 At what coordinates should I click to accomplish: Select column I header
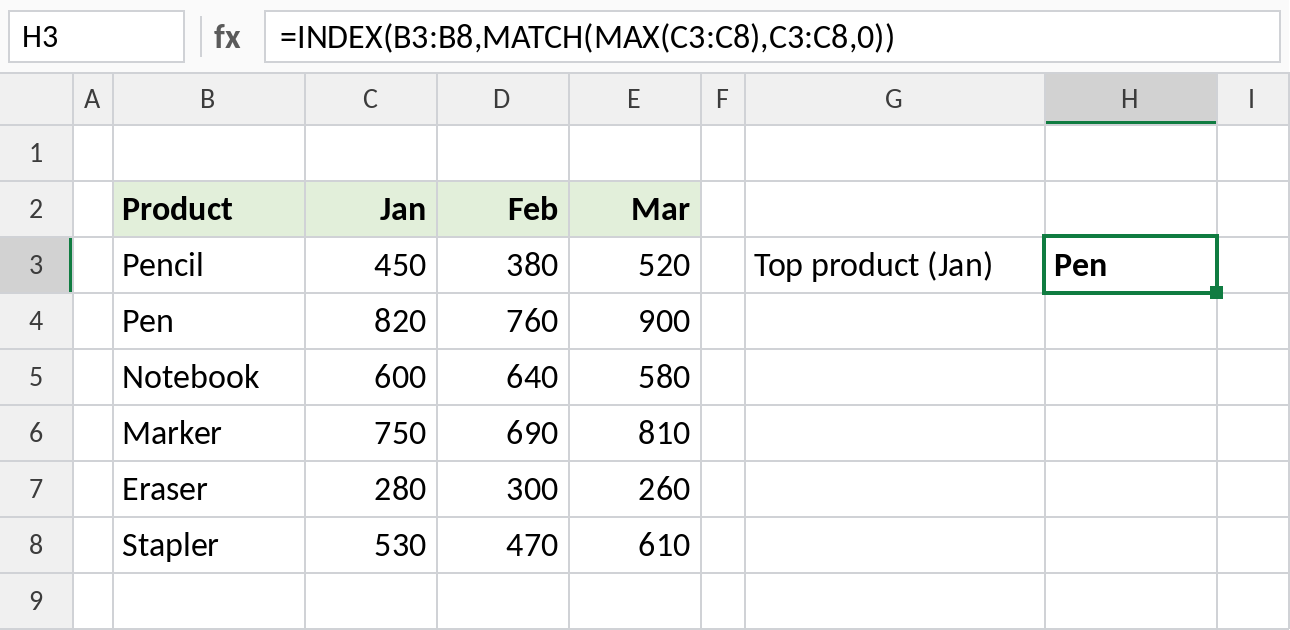pos(1253,98)
